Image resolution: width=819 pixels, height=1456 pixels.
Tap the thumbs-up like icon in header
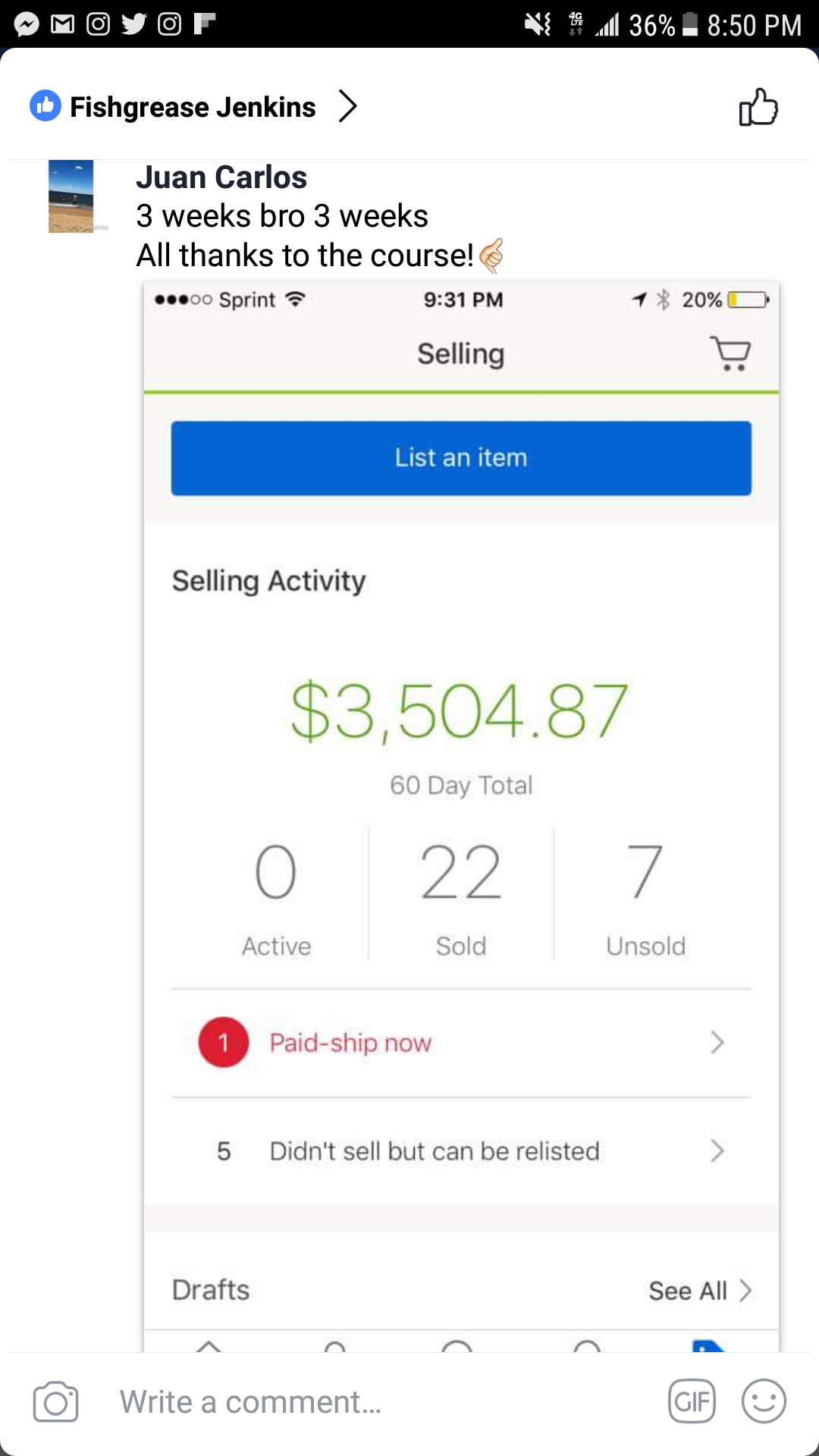click(758, 107)
